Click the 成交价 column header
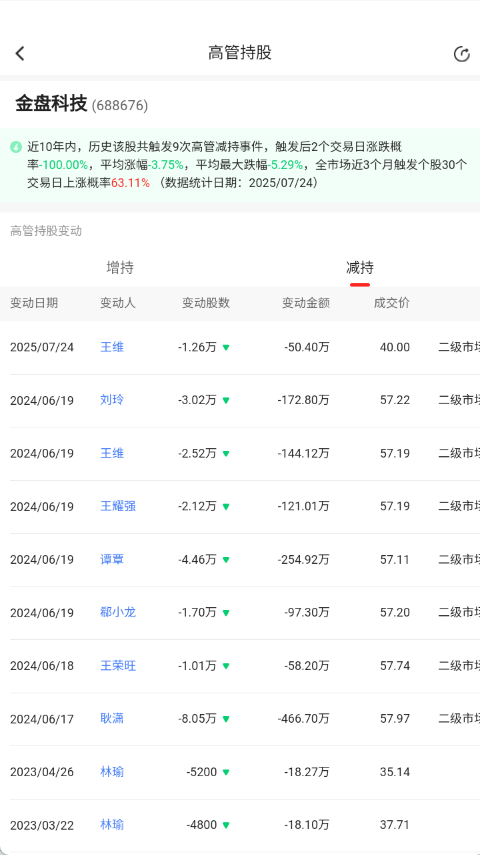Image resolution: width=480 pixels, height=855 pixels. 392,303
